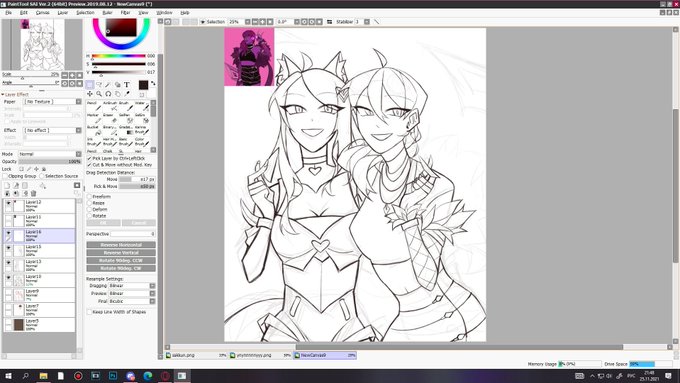
Task: Select the lasso selection tool
Action: (x=99, y=85)
